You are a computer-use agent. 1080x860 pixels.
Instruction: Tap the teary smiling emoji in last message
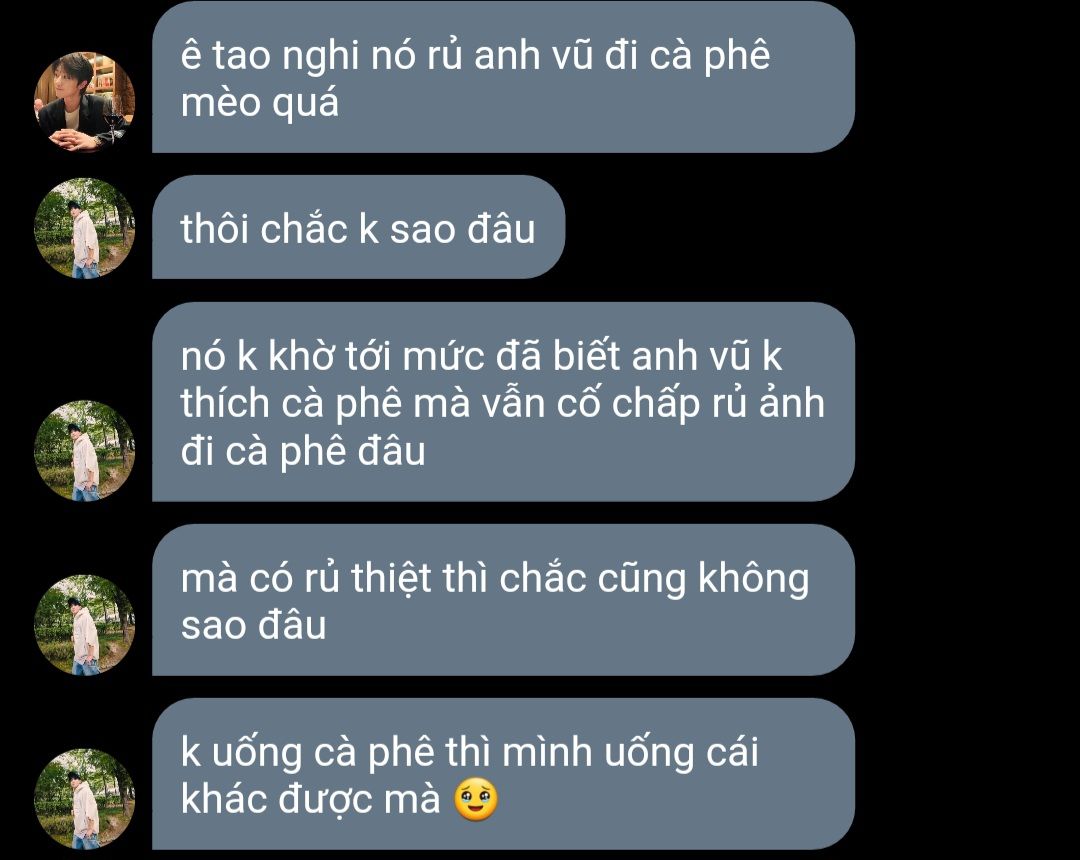(476, 800)
